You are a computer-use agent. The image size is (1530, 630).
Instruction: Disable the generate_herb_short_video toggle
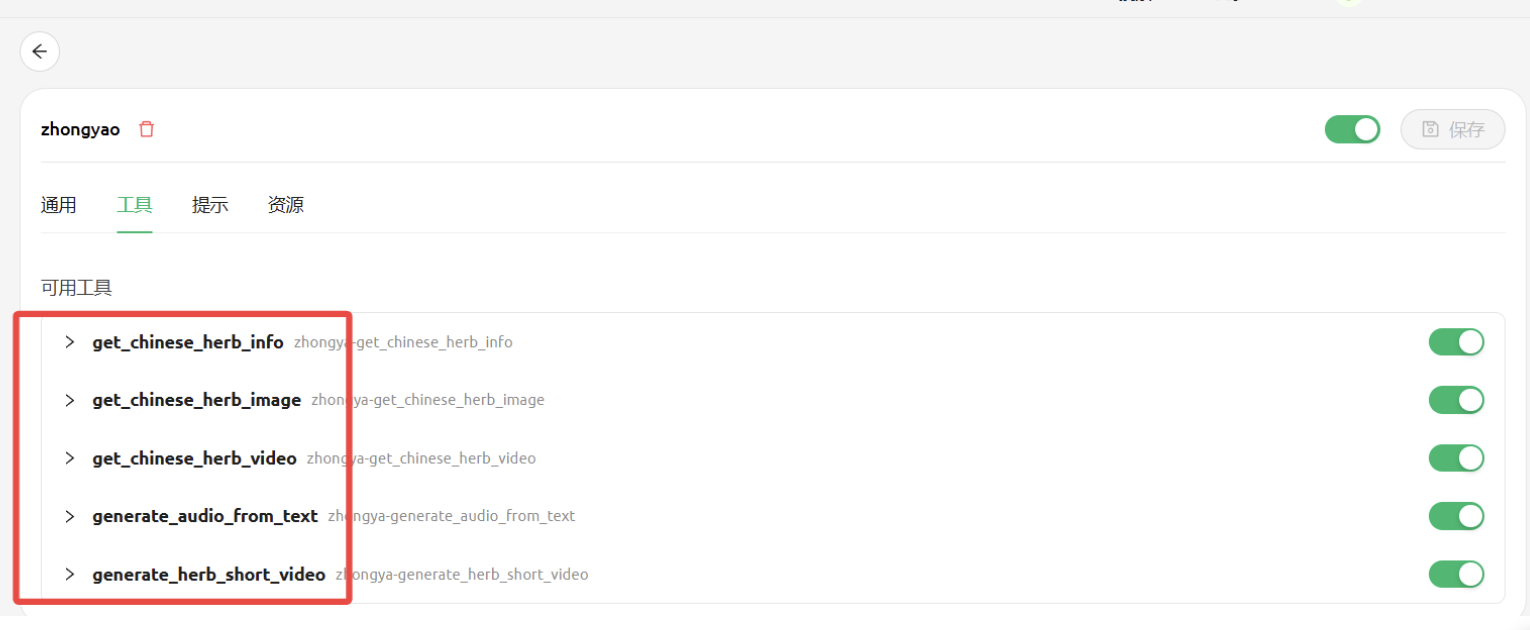click(1456, 574)
